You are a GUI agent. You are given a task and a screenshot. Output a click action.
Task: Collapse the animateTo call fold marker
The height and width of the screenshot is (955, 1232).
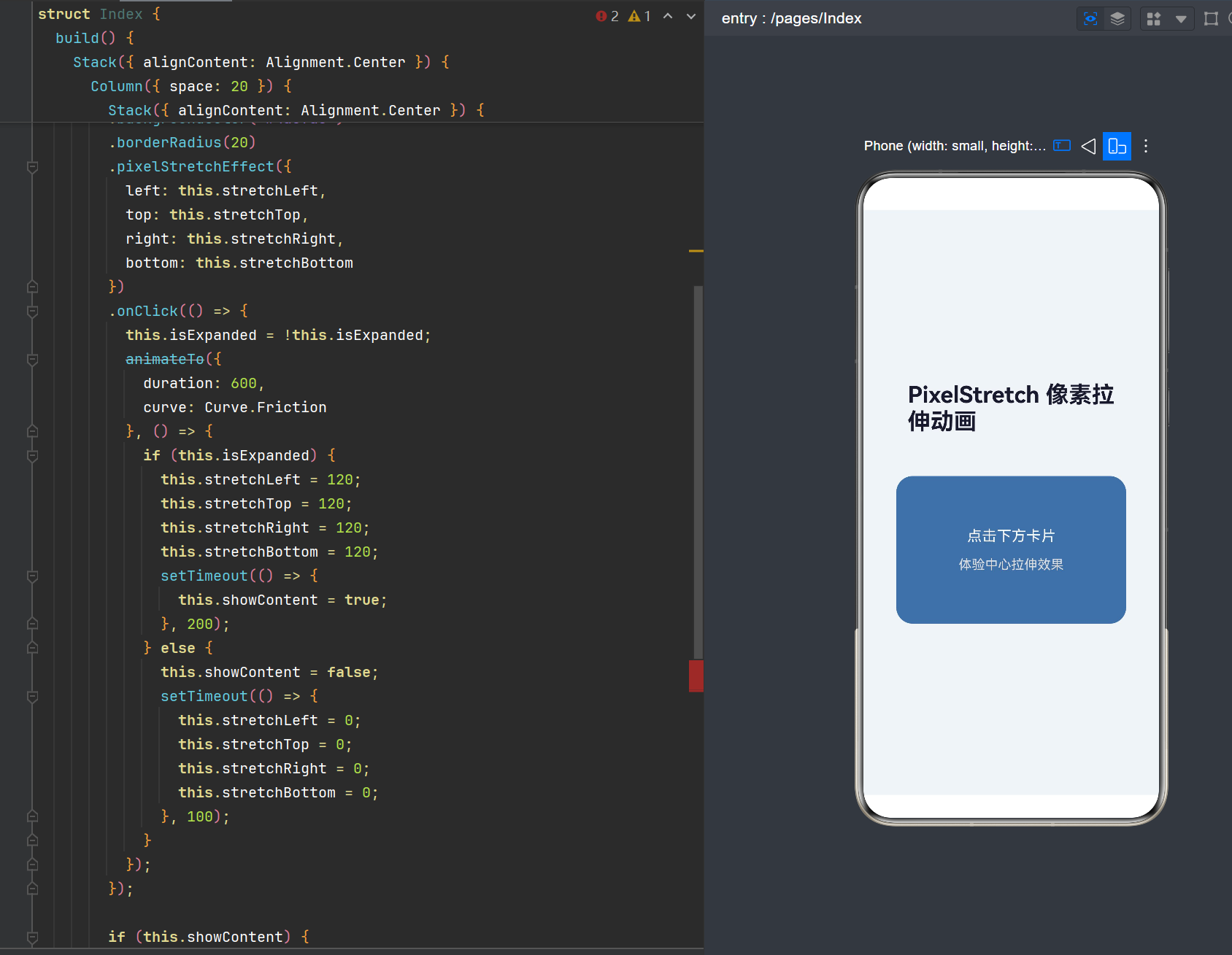32,360
